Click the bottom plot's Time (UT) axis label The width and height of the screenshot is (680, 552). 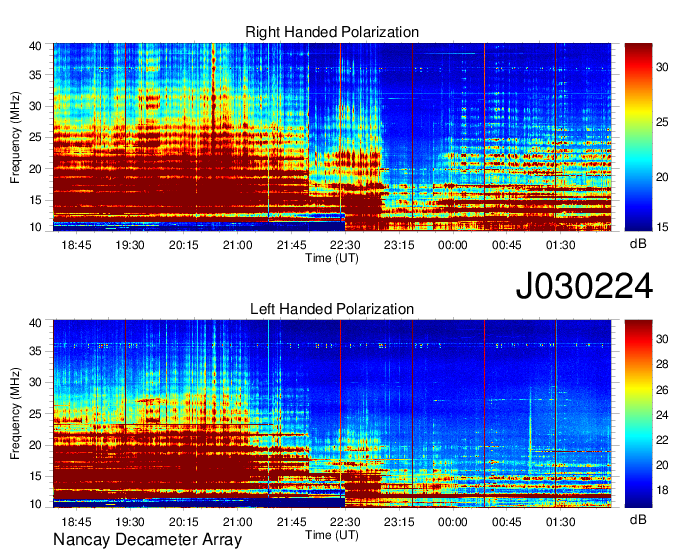click(x=332, y=535)
